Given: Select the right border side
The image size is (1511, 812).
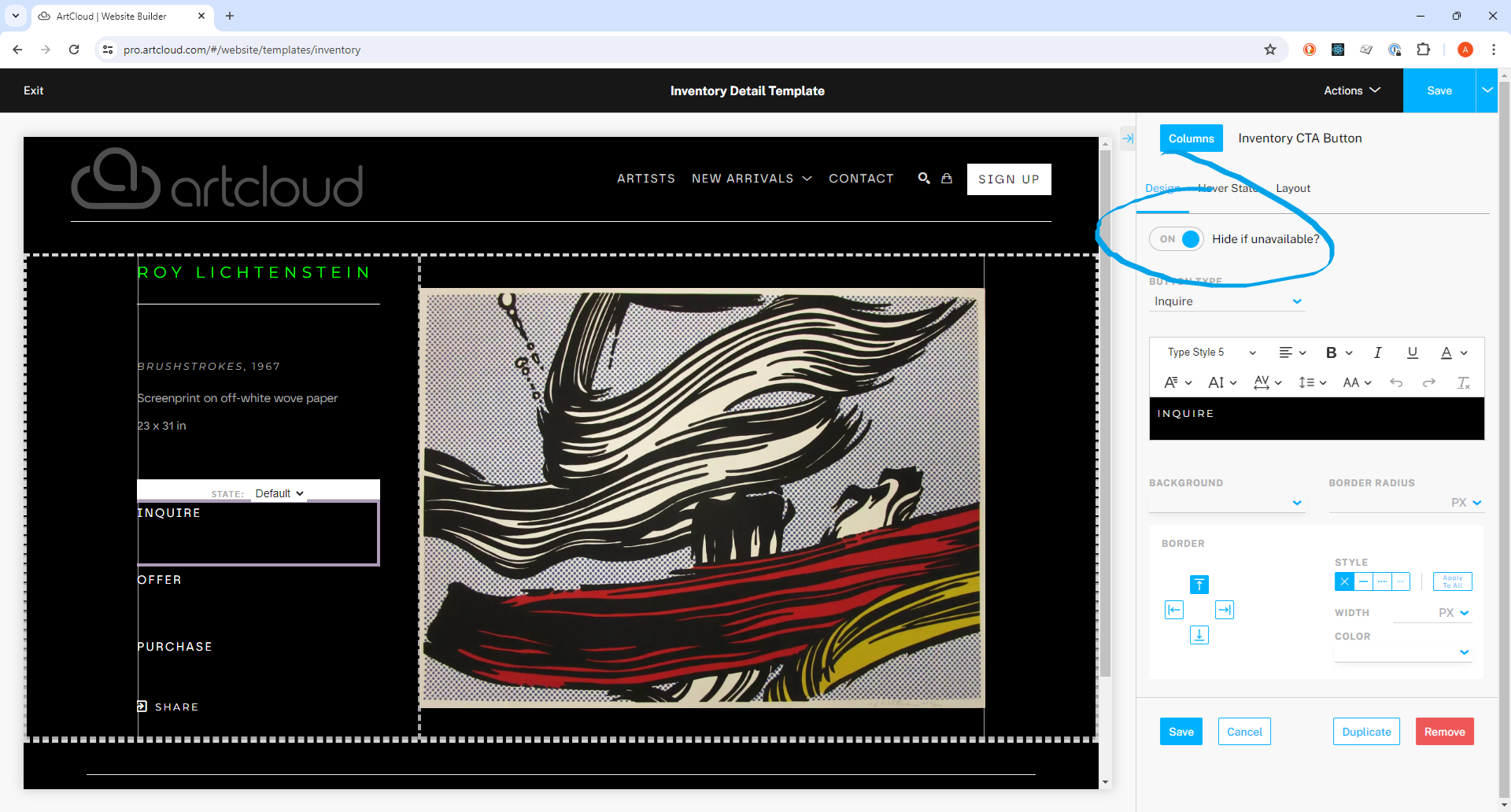Looking at the screenshot, I should click(x=1225, y=610).
